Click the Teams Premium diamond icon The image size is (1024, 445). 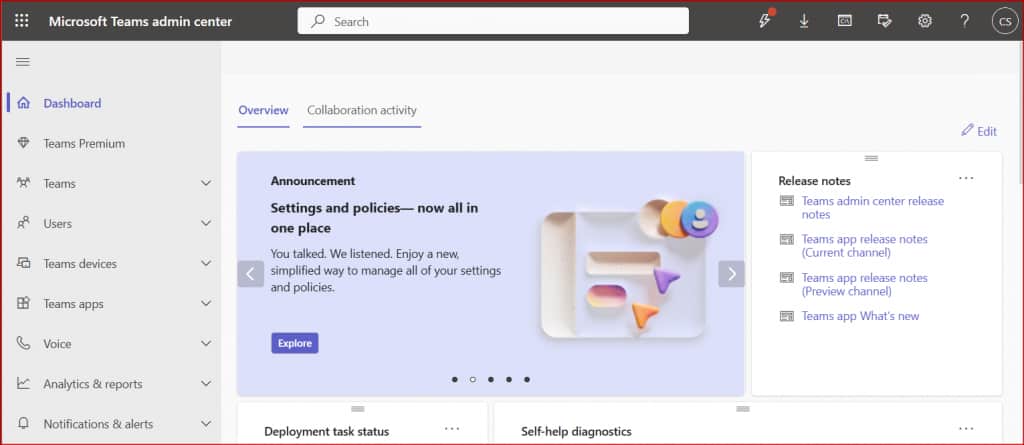pyautogui.click(x=24, y=143)
